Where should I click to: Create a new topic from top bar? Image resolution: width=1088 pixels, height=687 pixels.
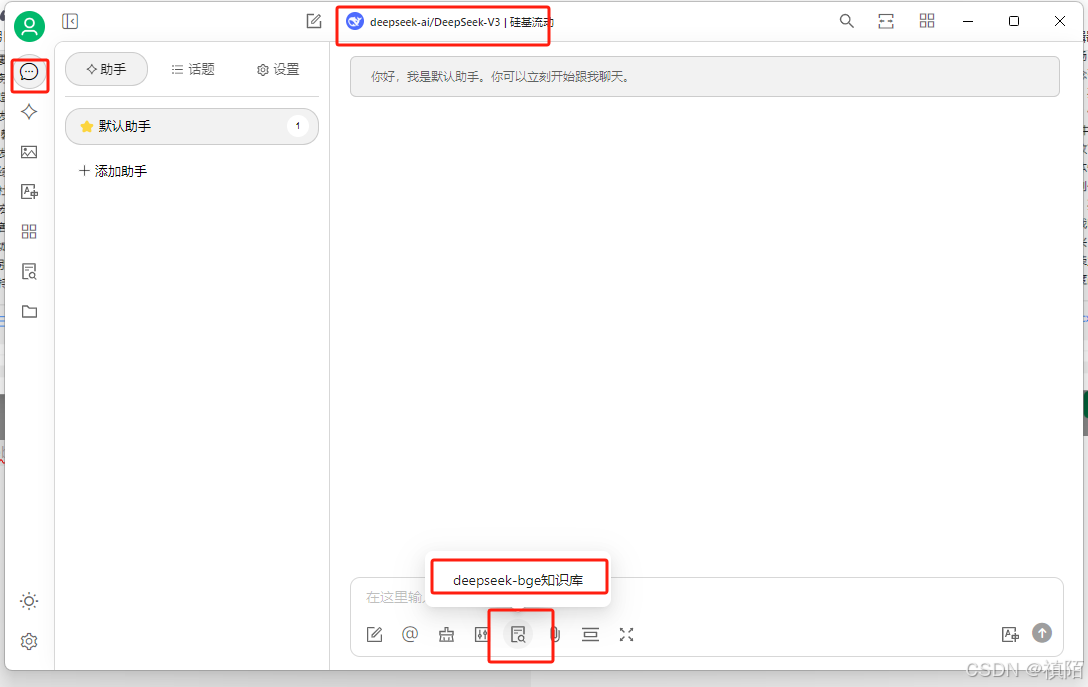coord(314,21)
